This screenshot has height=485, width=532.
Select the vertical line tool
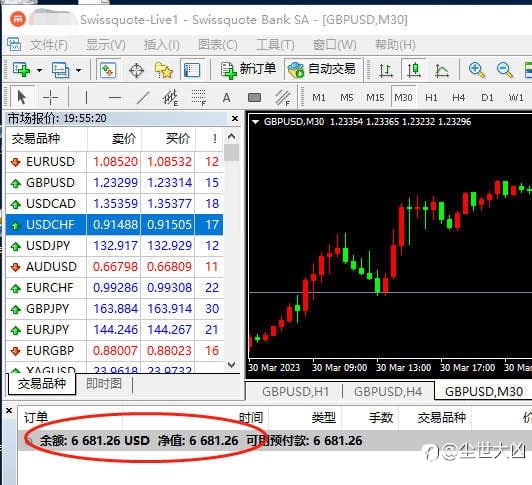pyautogui.click(x=86, y=98)
